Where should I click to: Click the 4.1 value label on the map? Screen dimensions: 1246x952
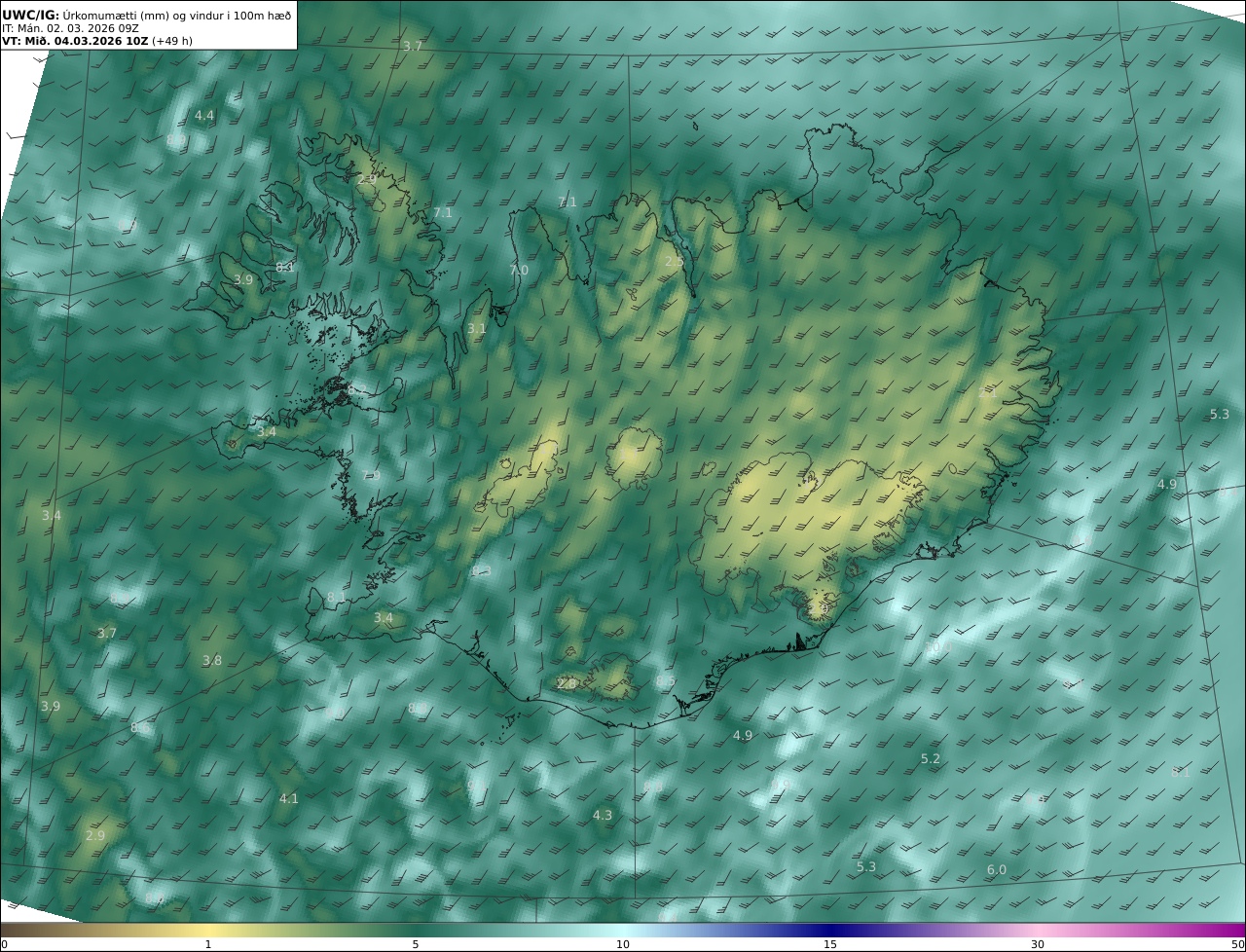[x=289, y=798]
